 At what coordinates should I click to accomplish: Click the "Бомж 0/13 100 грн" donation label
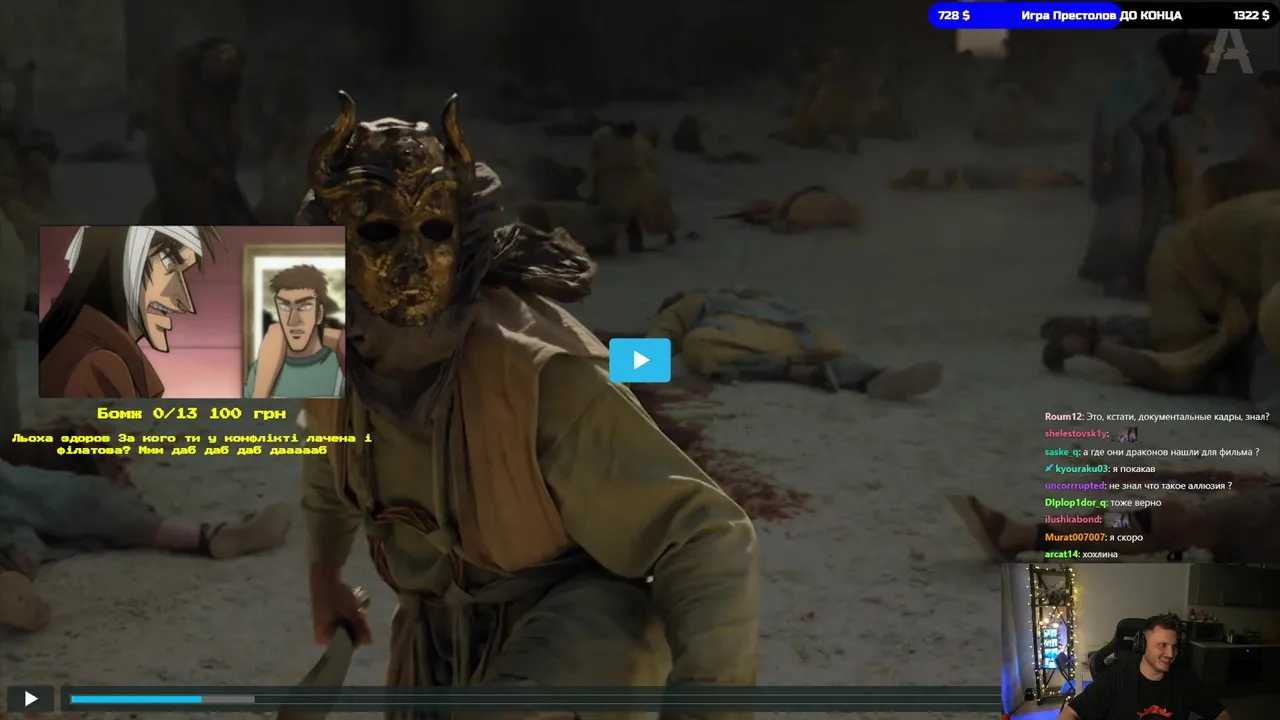coord(191,413)
